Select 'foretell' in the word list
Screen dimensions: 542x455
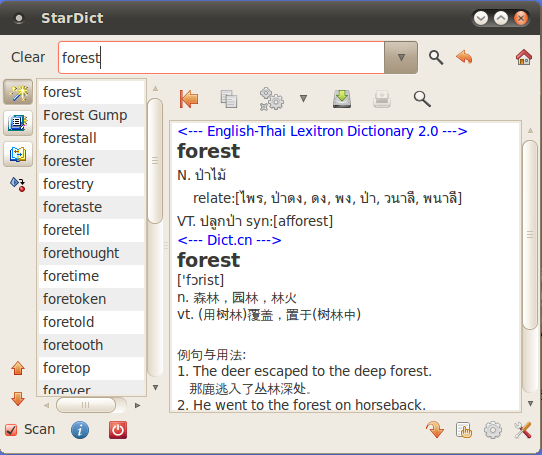[x=91, y=230]
